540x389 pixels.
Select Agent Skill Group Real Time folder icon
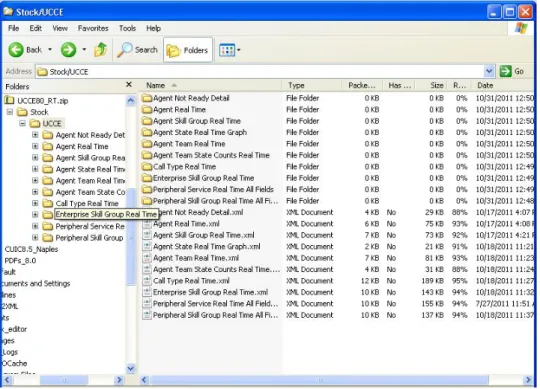point(147,121)
